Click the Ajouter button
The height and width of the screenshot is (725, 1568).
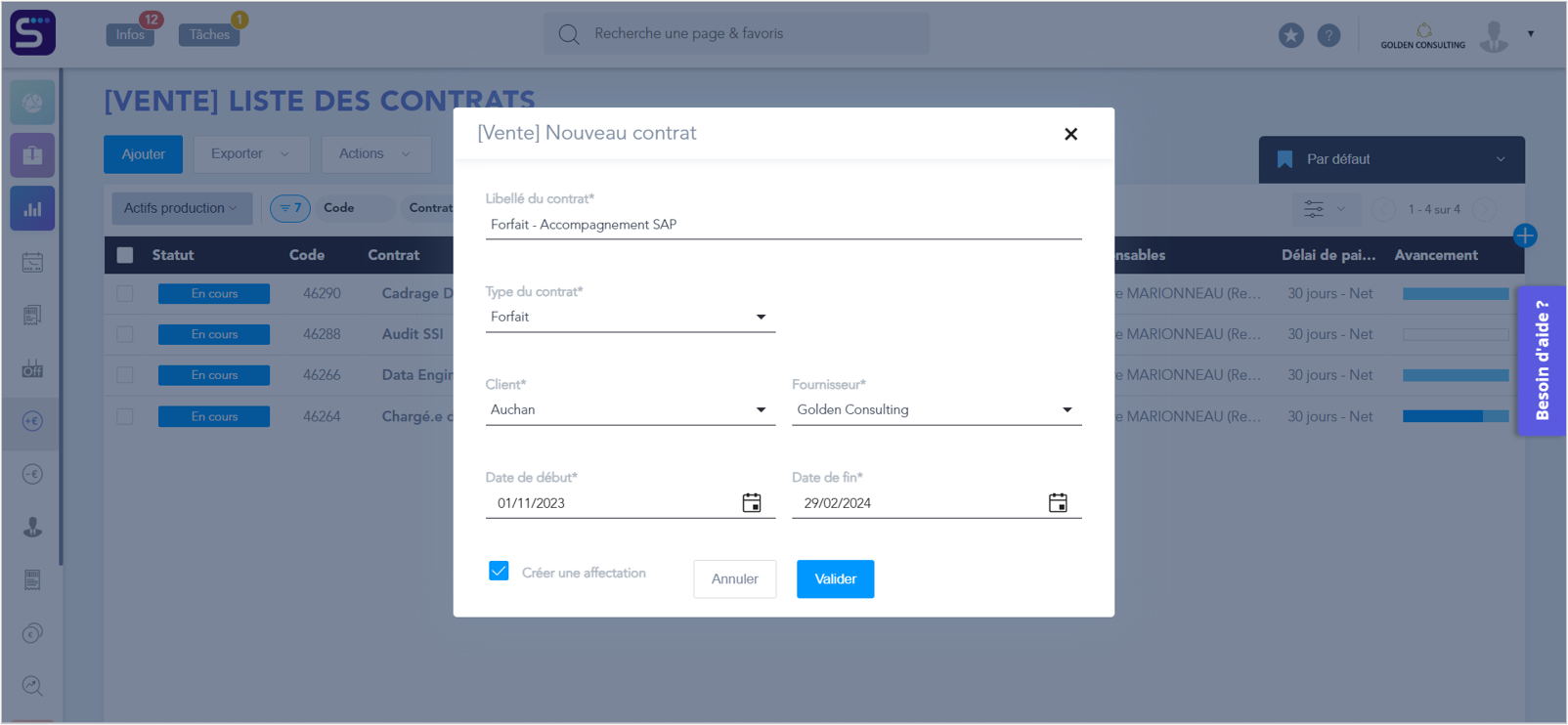click(x=143, y=154)
